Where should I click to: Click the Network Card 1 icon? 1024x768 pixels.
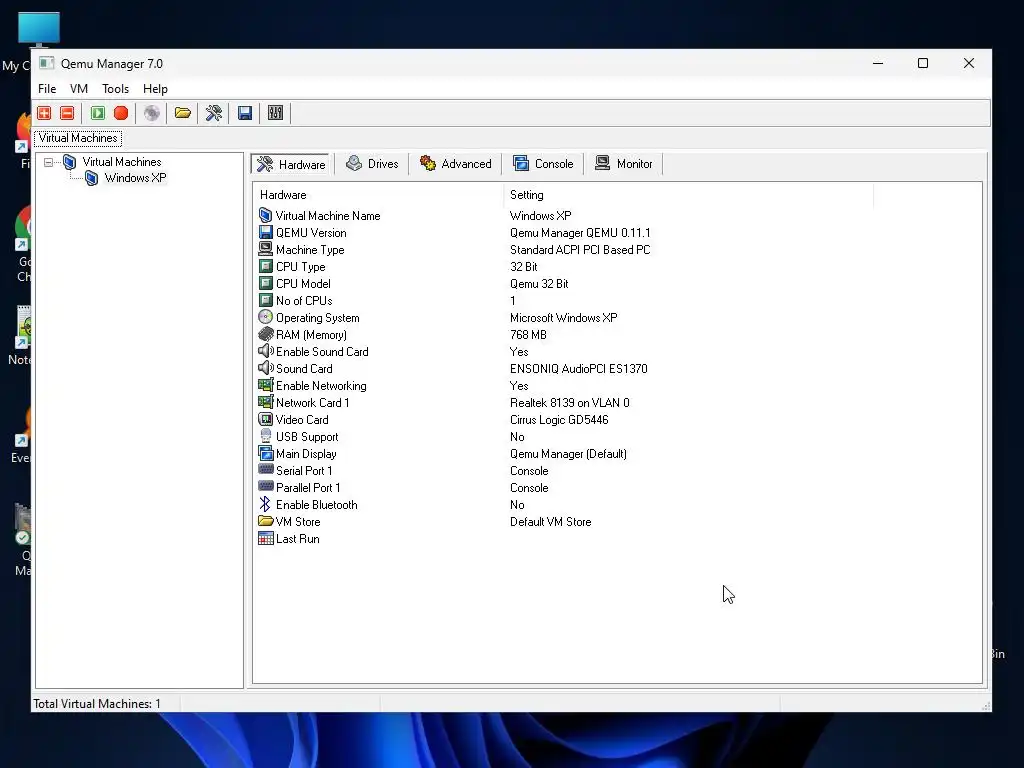tap(265, 402)
